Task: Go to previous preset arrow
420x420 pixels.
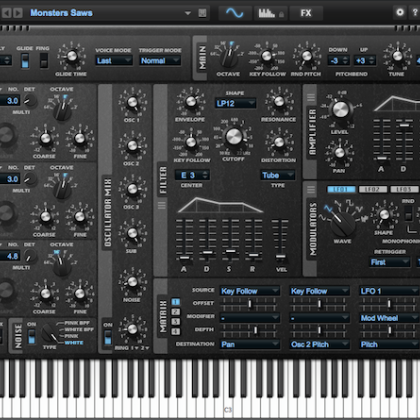Action: point(7,13)
